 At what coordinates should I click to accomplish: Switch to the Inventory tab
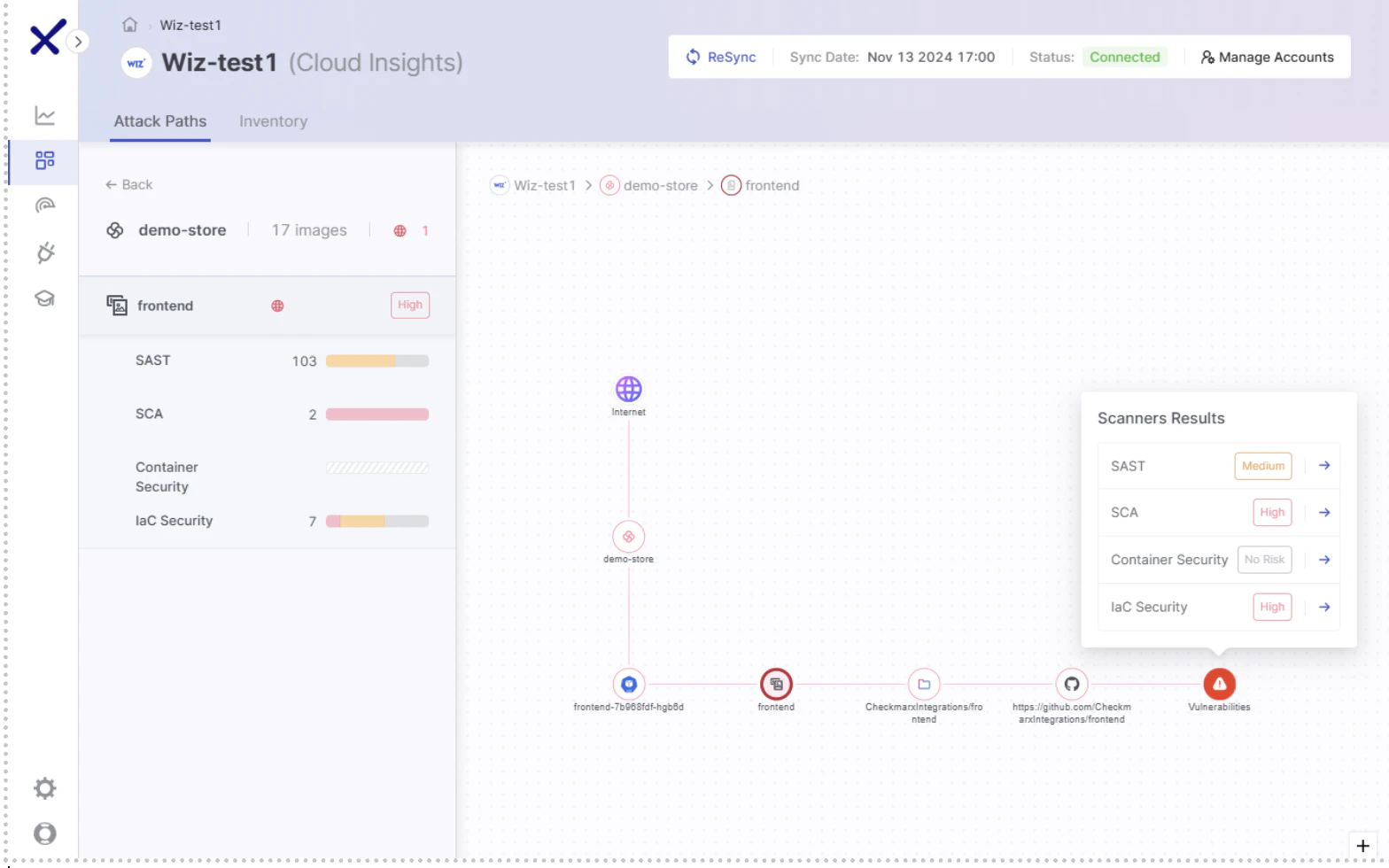point(273,121)
